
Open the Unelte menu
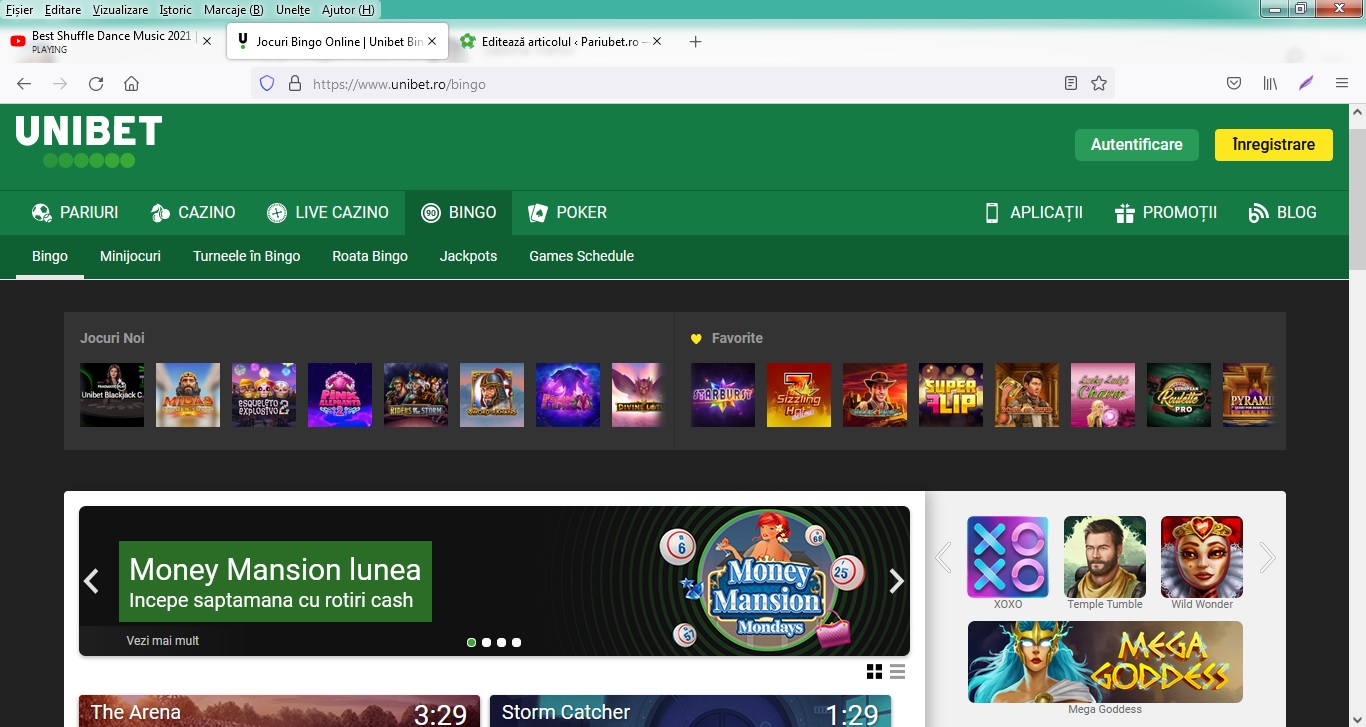(x=293, y=10)
